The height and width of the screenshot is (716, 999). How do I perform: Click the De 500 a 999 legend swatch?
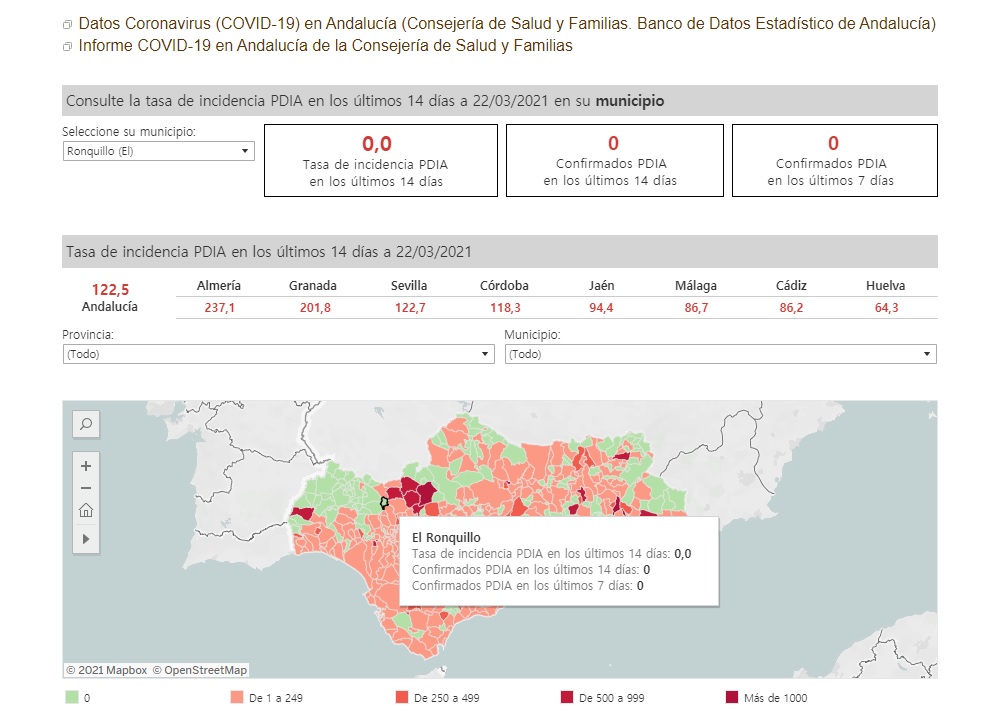coord(567,698)
